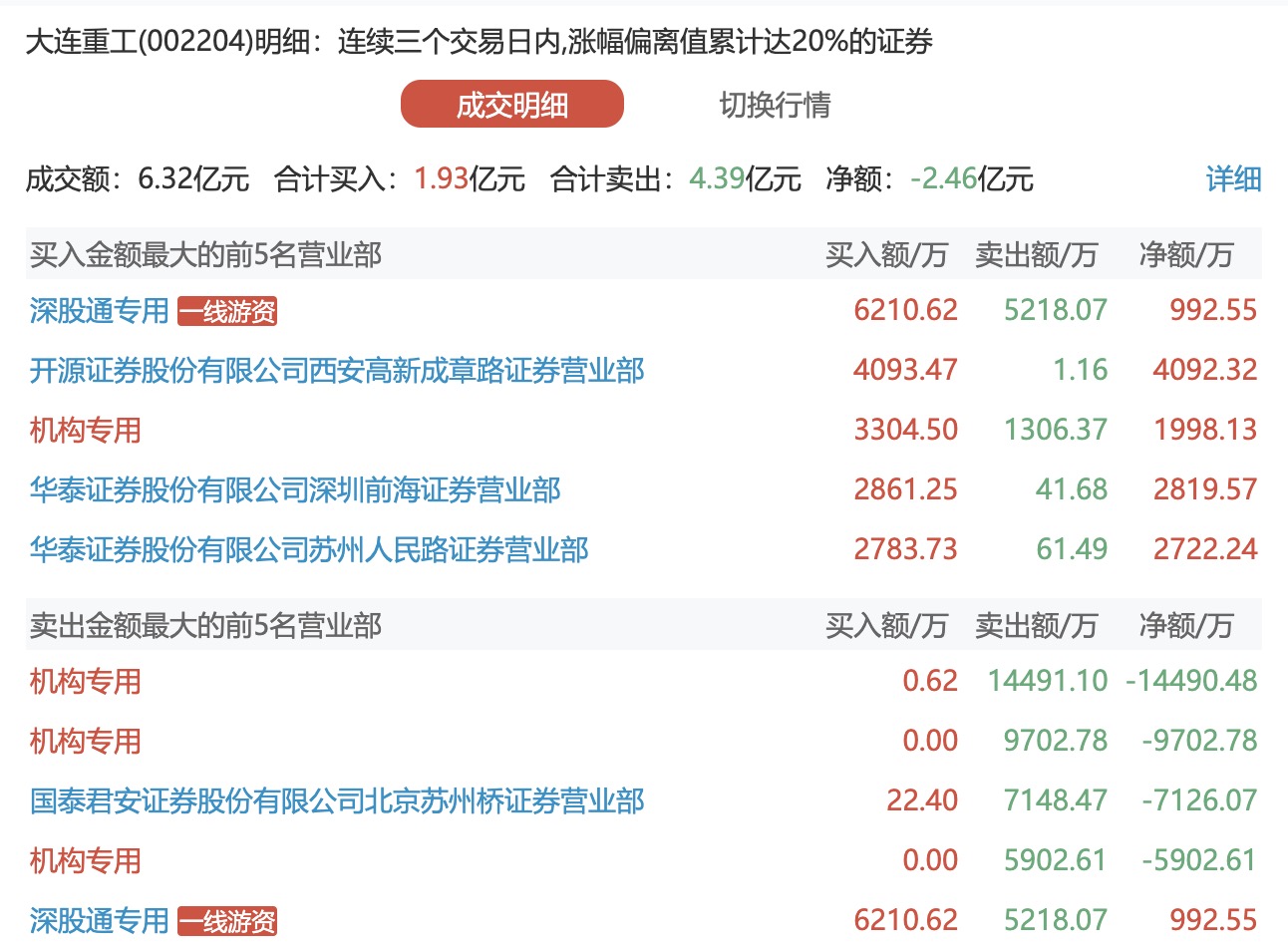The image size is (1288, 951).
Task: Select 机构专用 row with sell amount 9702.78
Action: [x=86, y=742]
